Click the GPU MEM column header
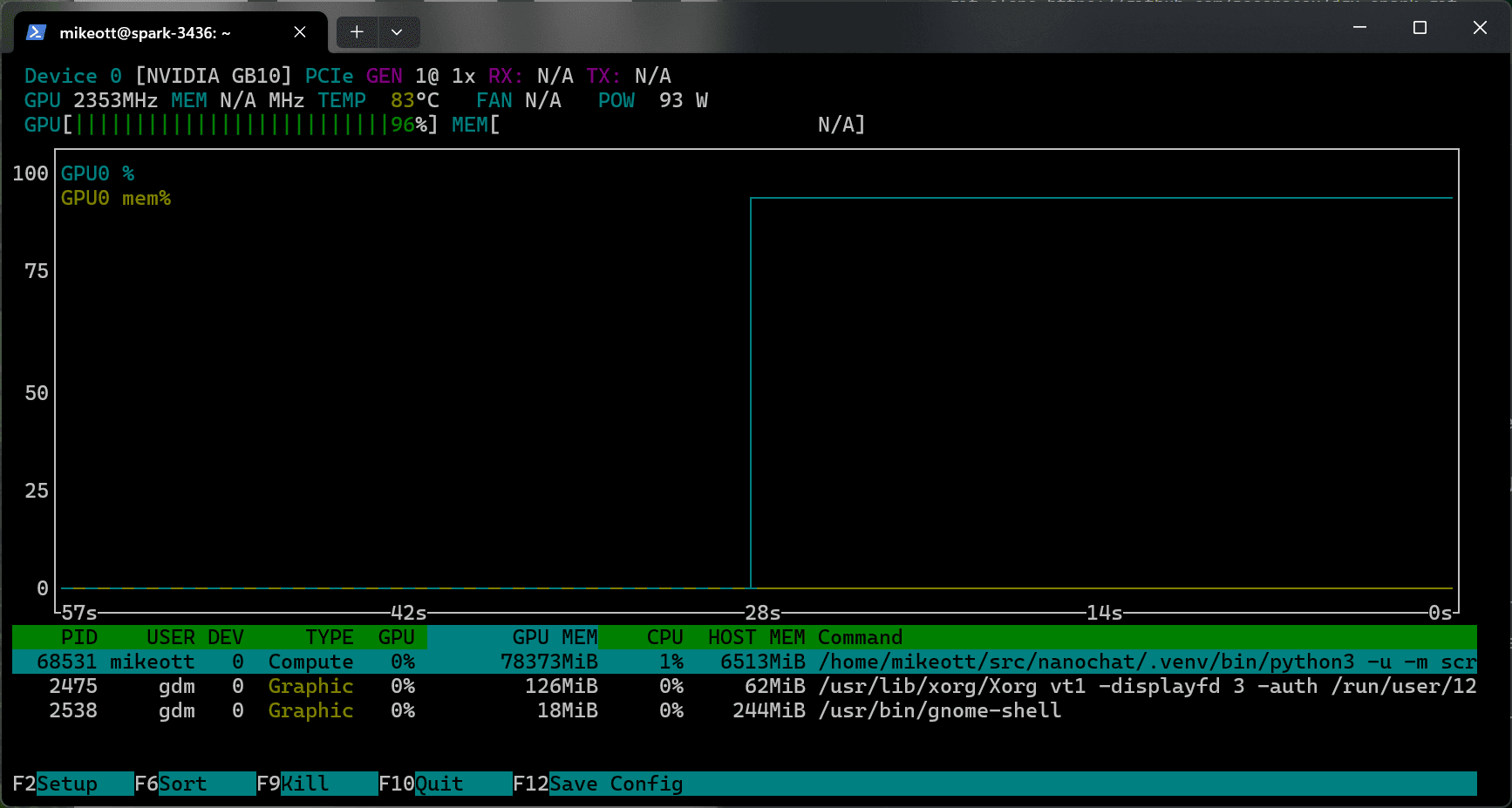The image size is (1512, 808). coord(555,637)
